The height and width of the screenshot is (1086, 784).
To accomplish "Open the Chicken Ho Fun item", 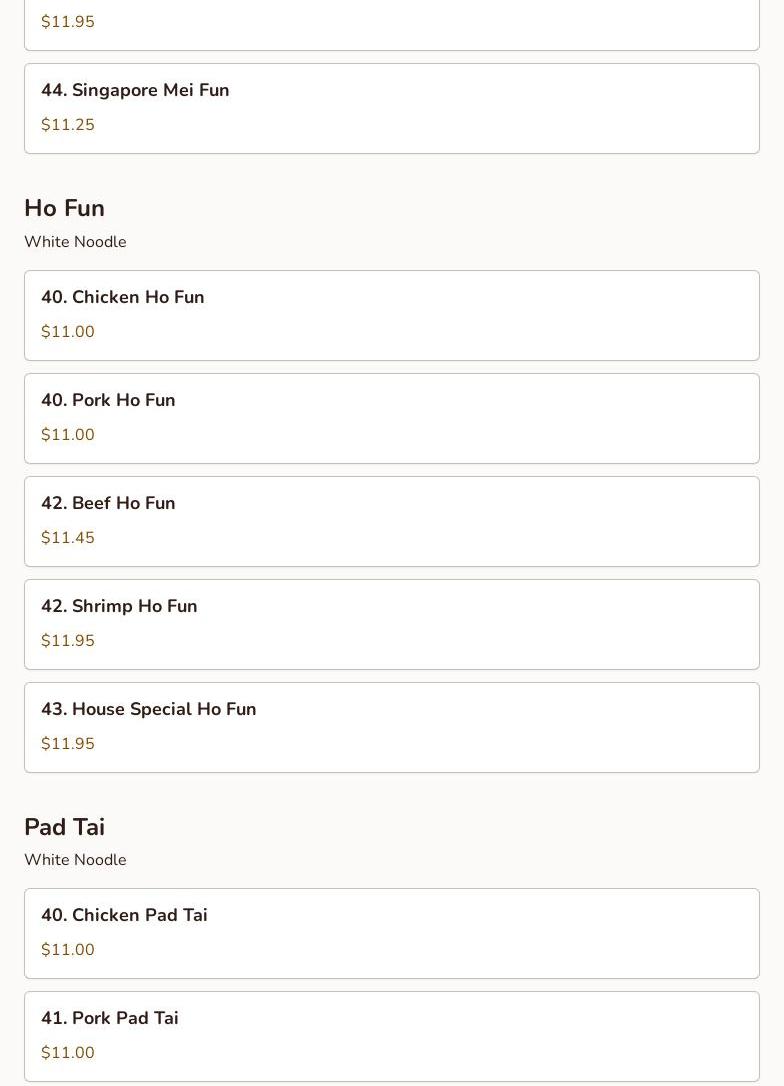I will point(391,315).
